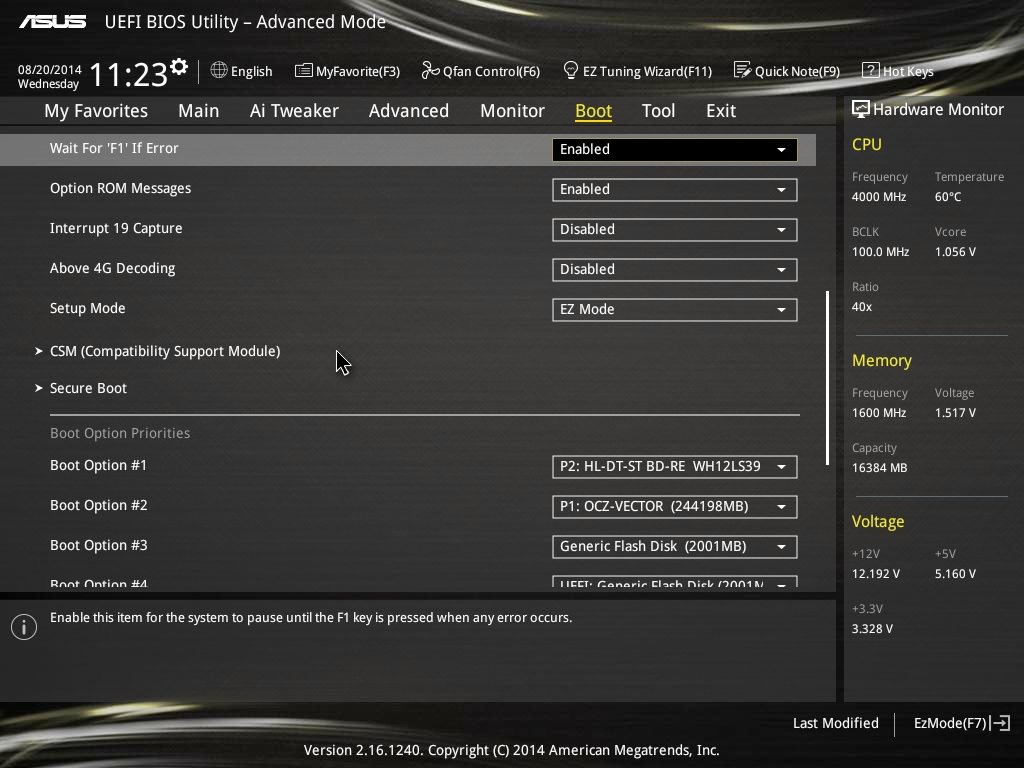The image size is (1024, 768).
Task: Click the settings list scrollbar
Action: 827,377
